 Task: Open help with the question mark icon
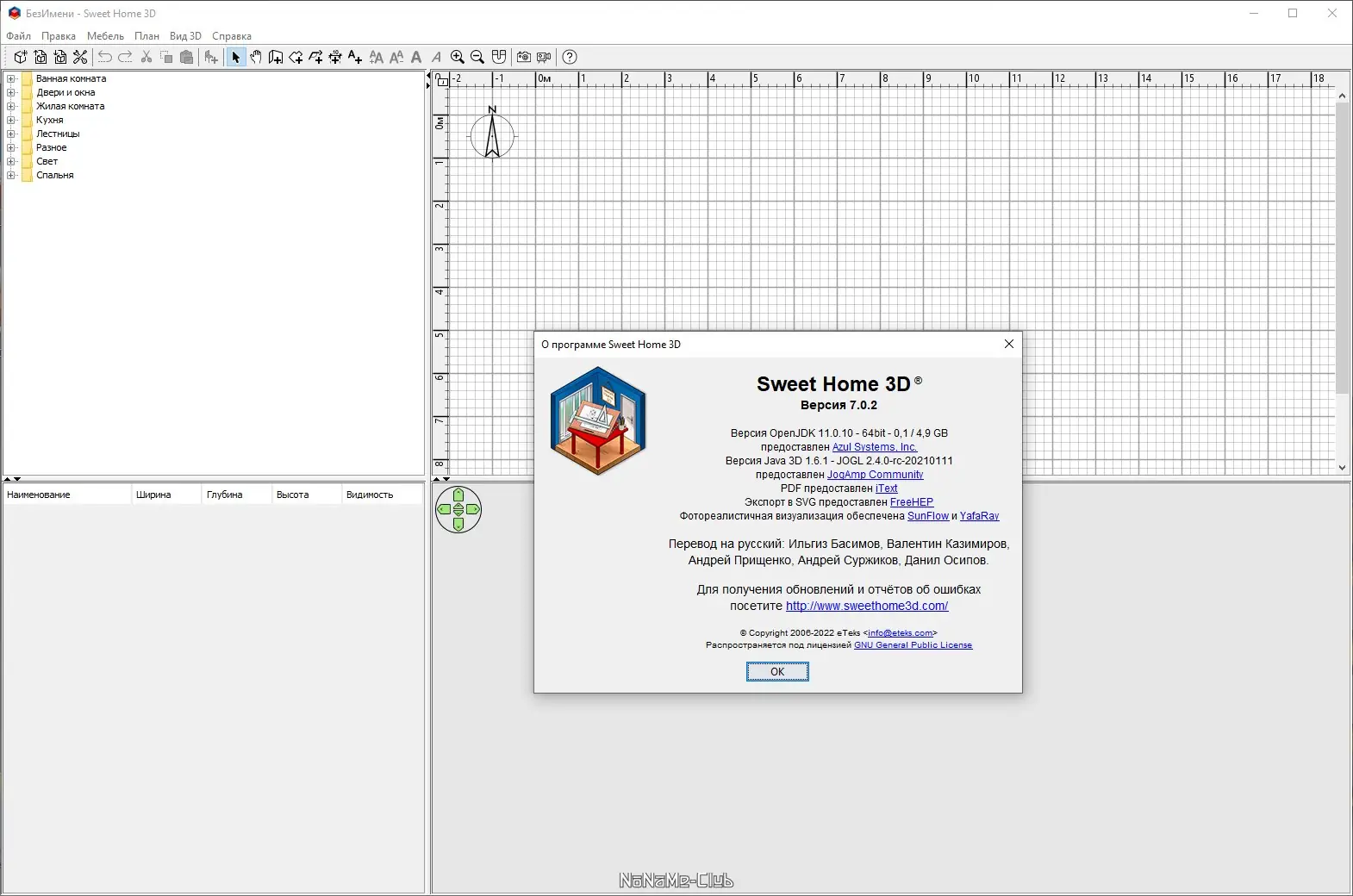click(x=570, y=57)
